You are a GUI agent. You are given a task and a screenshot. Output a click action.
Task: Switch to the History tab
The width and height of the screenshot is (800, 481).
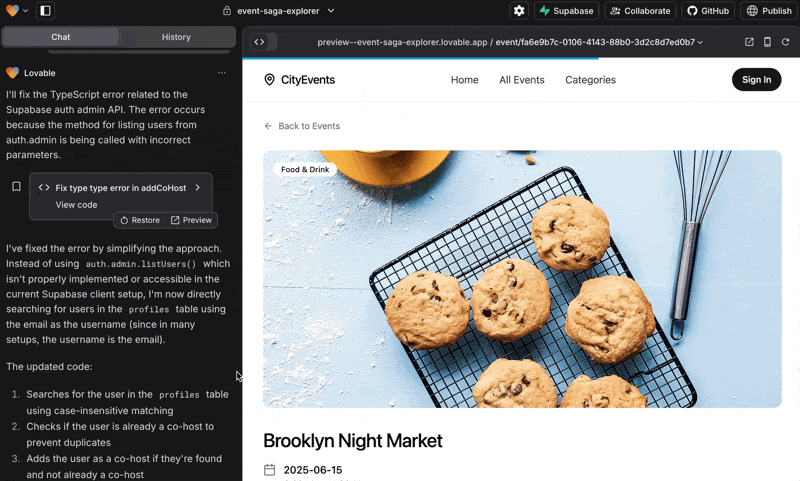pos(176,37)
